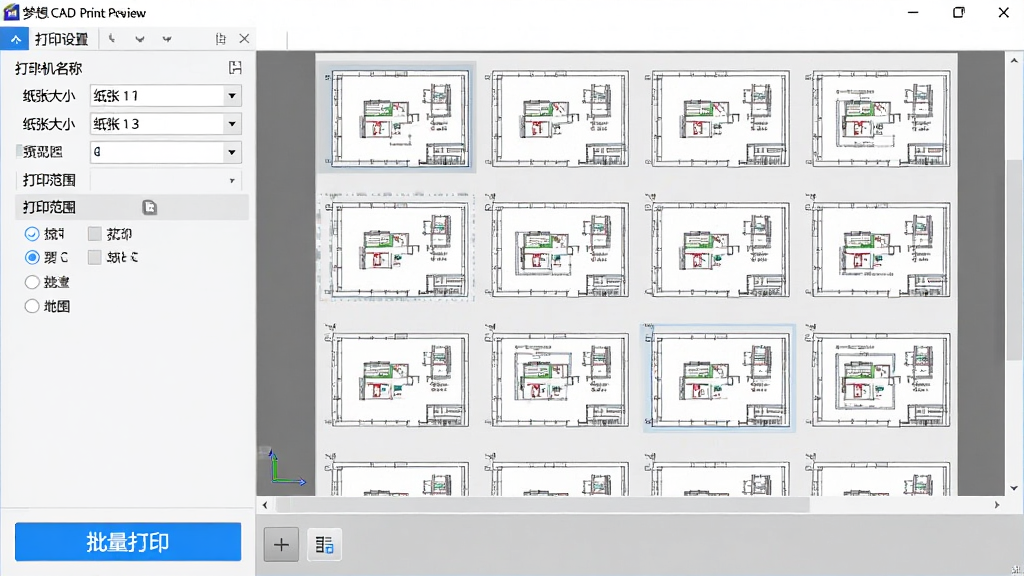1024x576 pixels.
Task: Click the page icon in 打印范围 section header
Action: tap(150, 207)
